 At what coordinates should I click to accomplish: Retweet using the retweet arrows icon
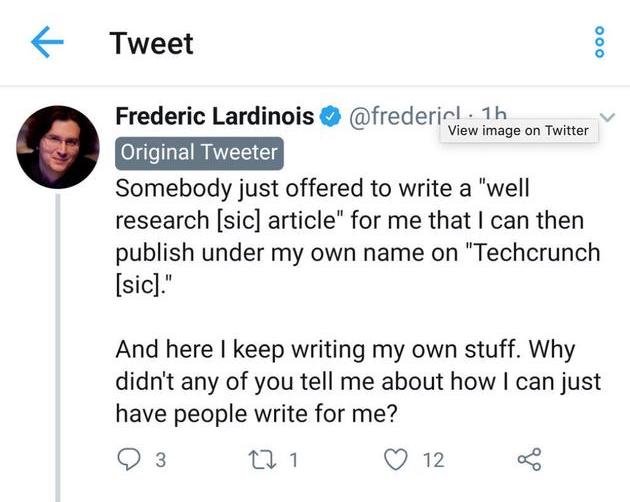tap(262, 459)
